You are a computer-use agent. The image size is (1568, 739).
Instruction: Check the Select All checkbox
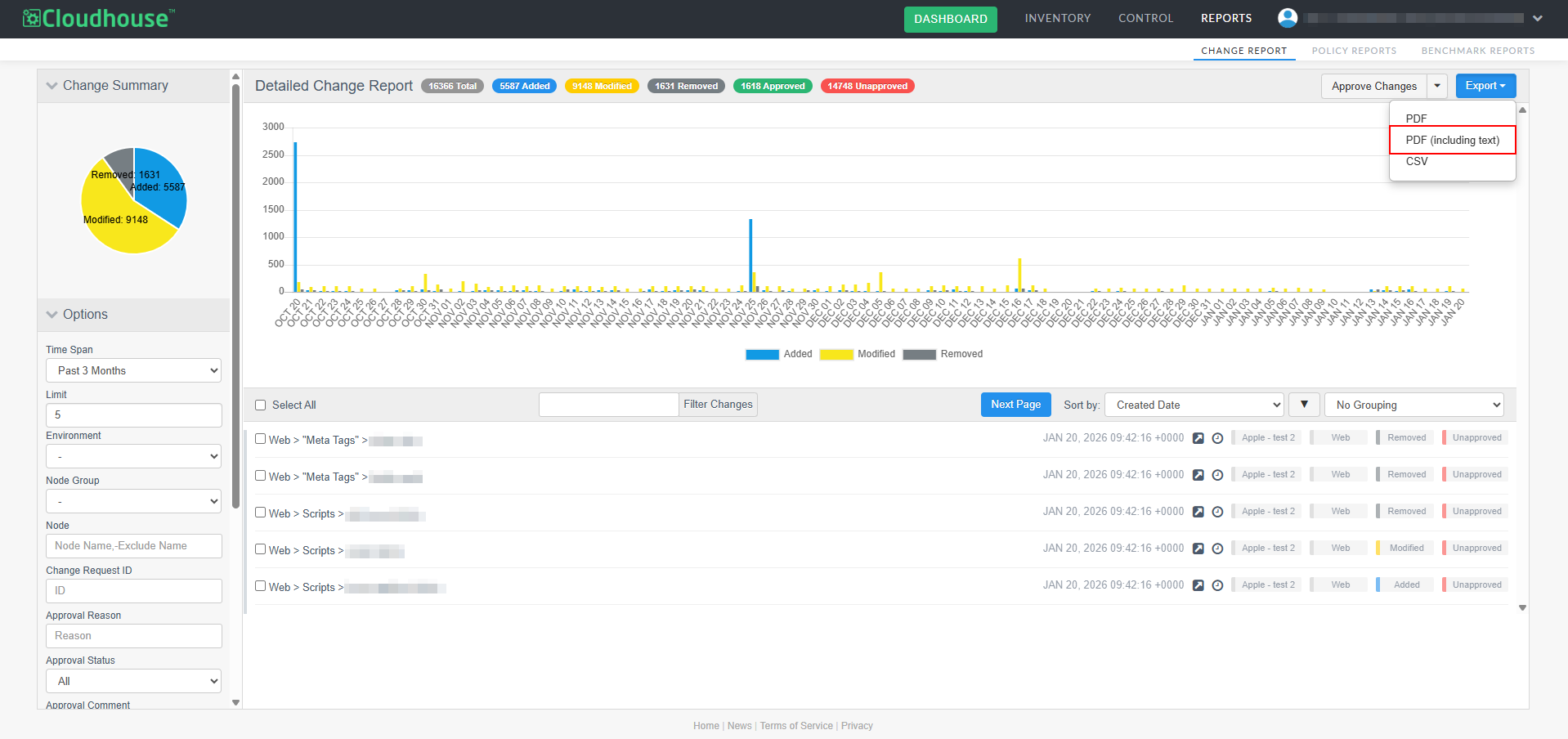pyautogui.click(x=261, y=405)
